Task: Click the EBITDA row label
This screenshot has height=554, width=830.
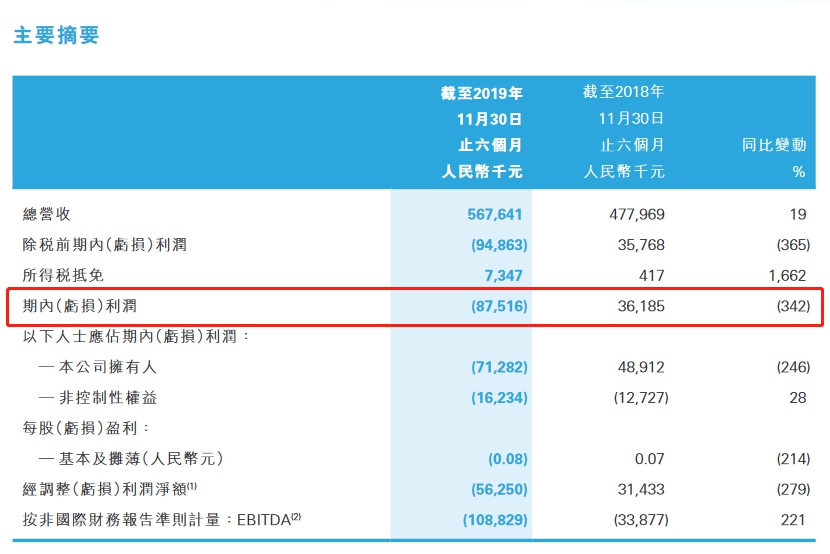Action: (x=162, y=520)
